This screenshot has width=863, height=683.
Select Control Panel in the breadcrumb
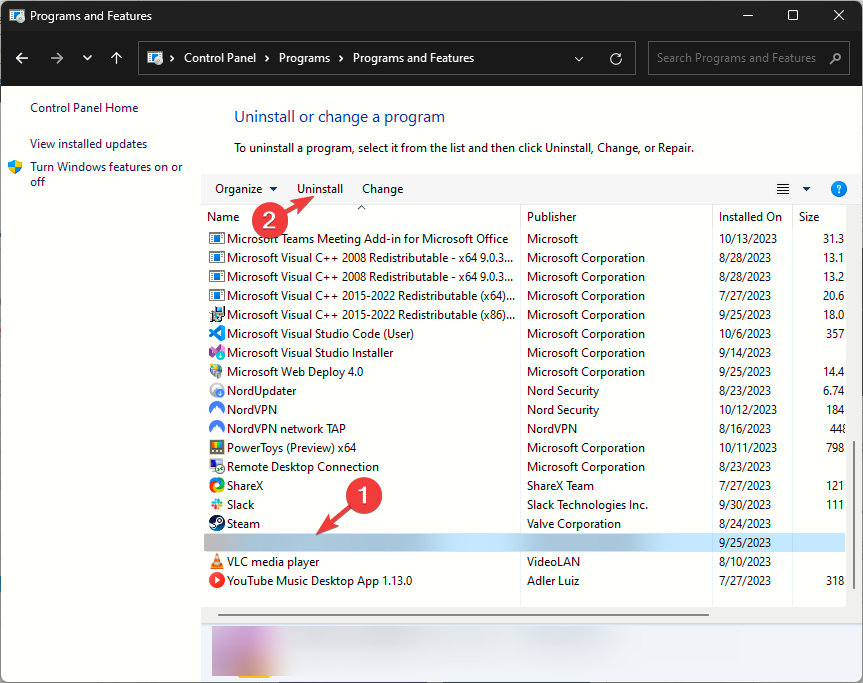pos(220,58)
